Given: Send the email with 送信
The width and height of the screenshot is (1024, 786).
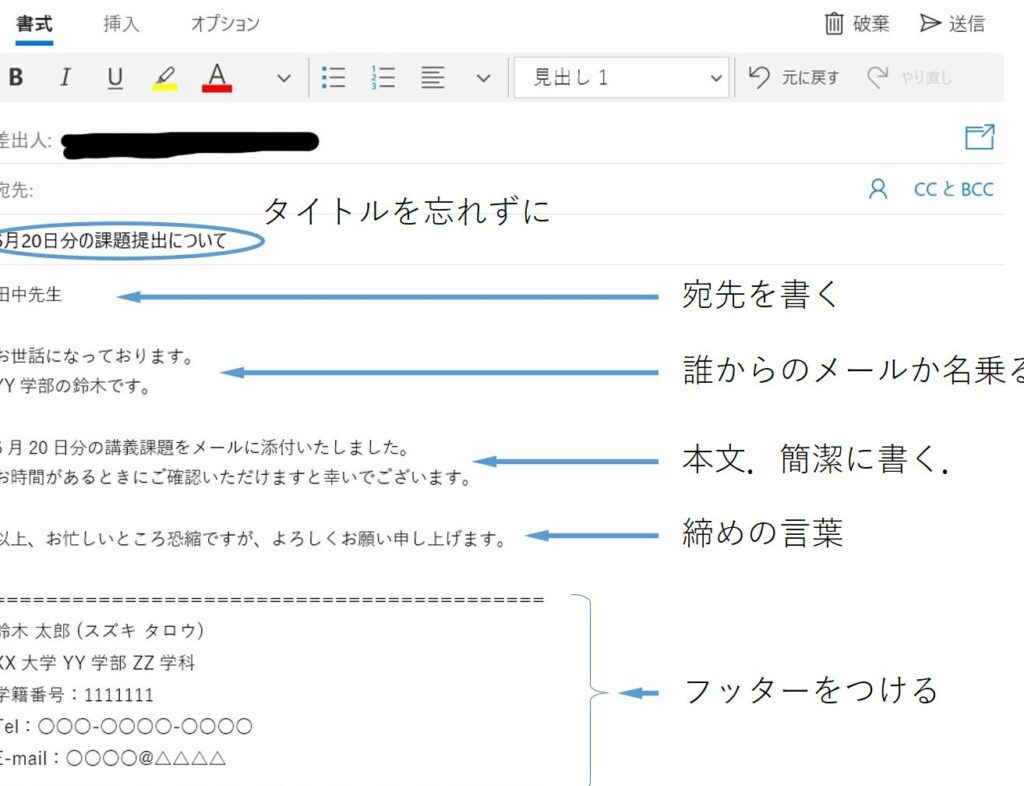Looking at the screenshot, I should [x=952, y=24].
